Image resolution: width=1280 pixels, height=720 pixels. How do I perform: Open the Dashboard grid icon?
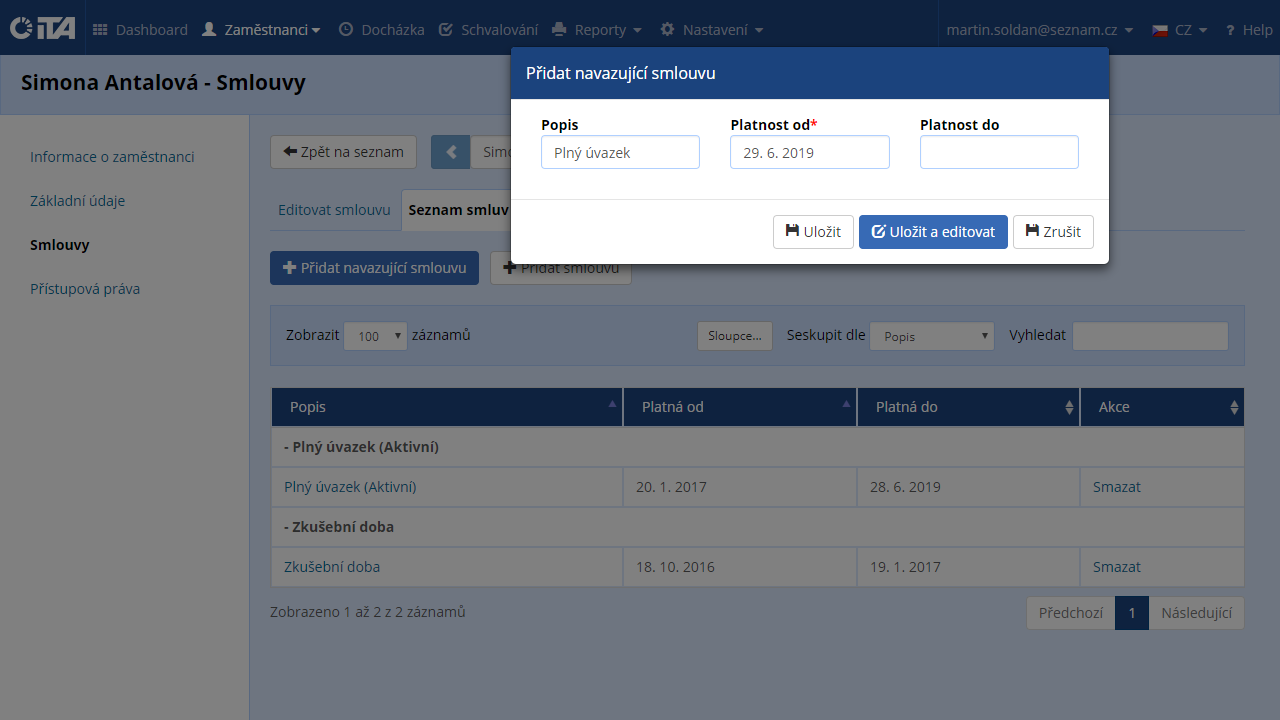coord(100,30)
